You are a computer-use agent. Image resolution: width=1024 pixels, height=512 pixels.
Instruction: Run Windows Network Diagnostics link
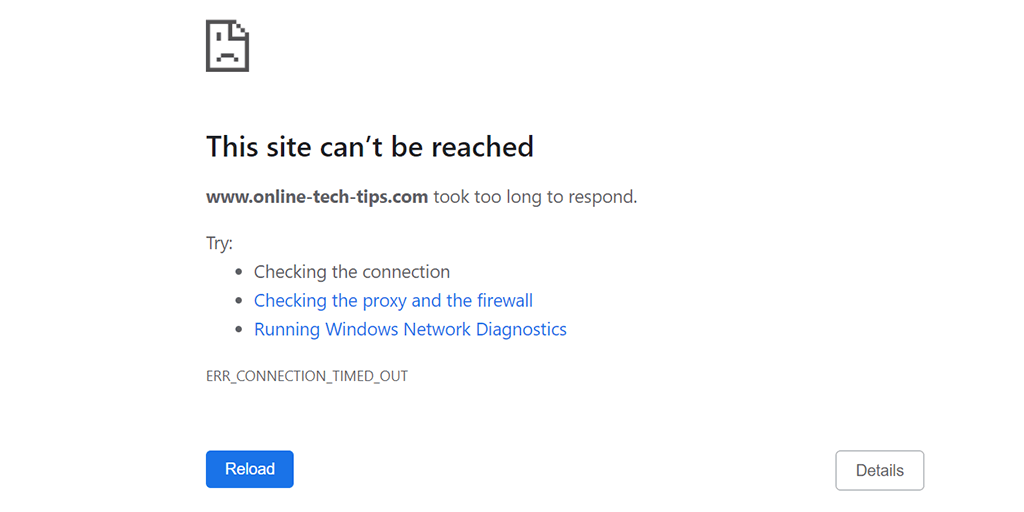pos(410,330)
